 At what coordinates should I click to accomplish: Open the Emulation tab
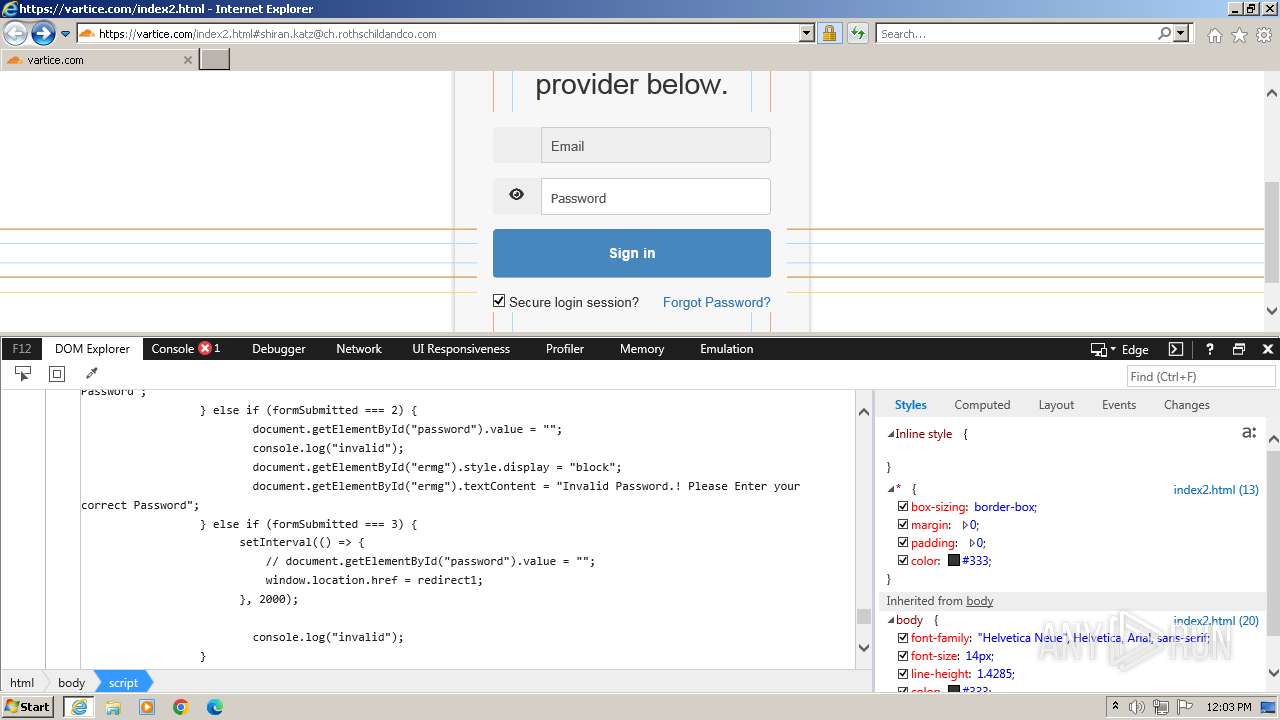point(727,348)
